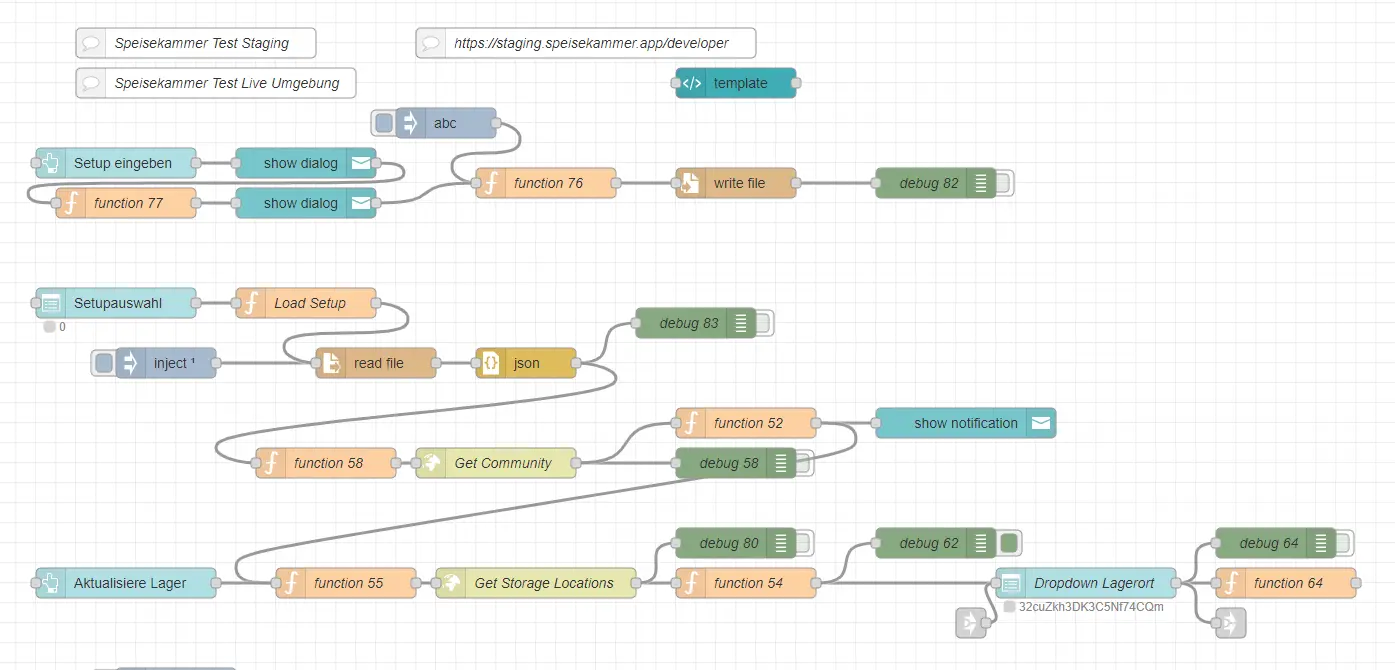1395x670 pixels.
Task: Click the read file node icon
Action: pyautogui.click(x=331, y=363)
